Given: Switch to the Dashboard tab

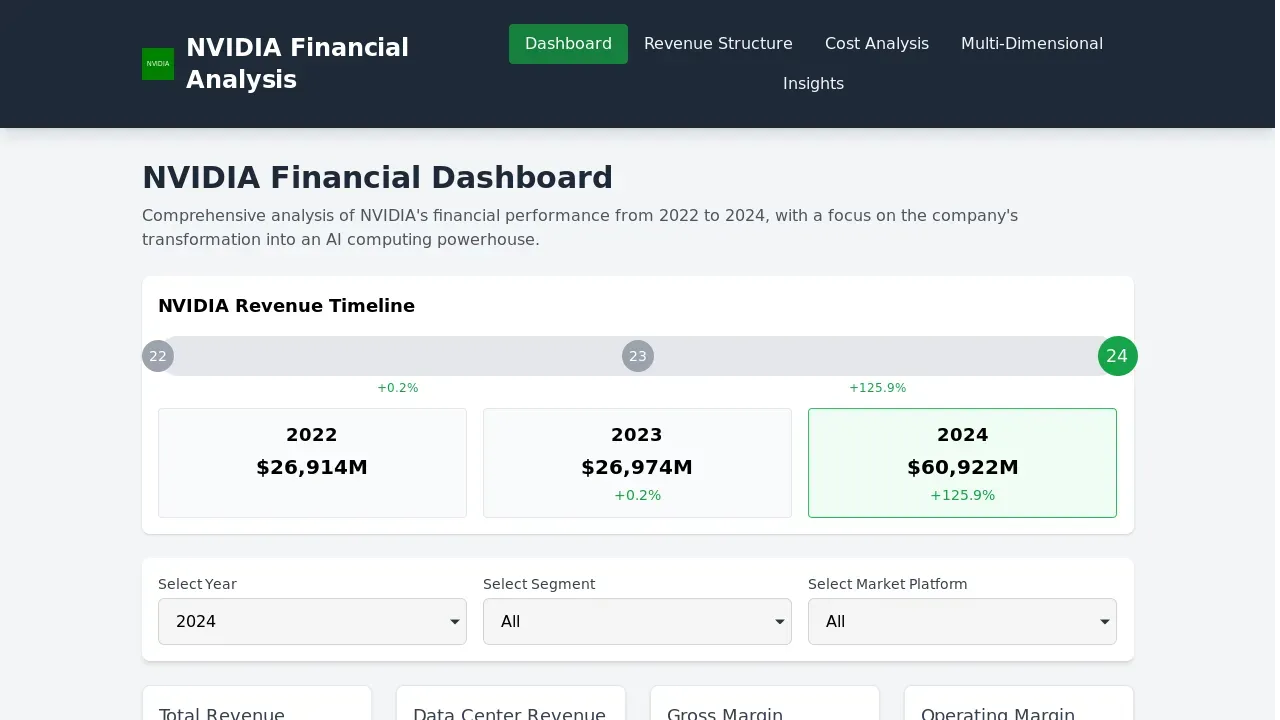Looking at the screenshot, I should pyautogui.click(x=568, y=43).
